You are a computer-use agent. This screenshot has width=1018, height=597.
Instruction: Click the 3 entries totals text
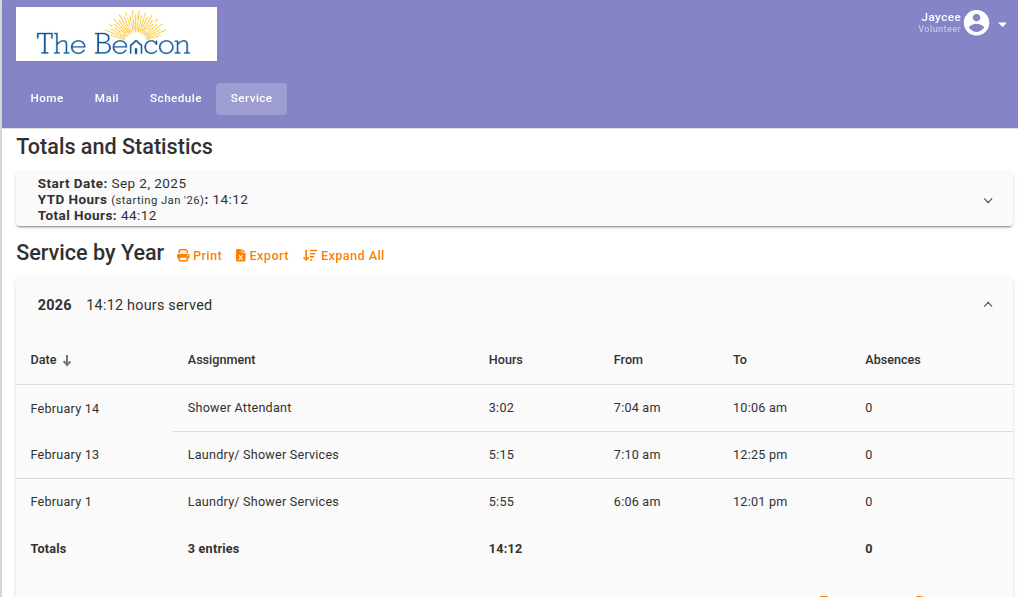pos(214,549)
